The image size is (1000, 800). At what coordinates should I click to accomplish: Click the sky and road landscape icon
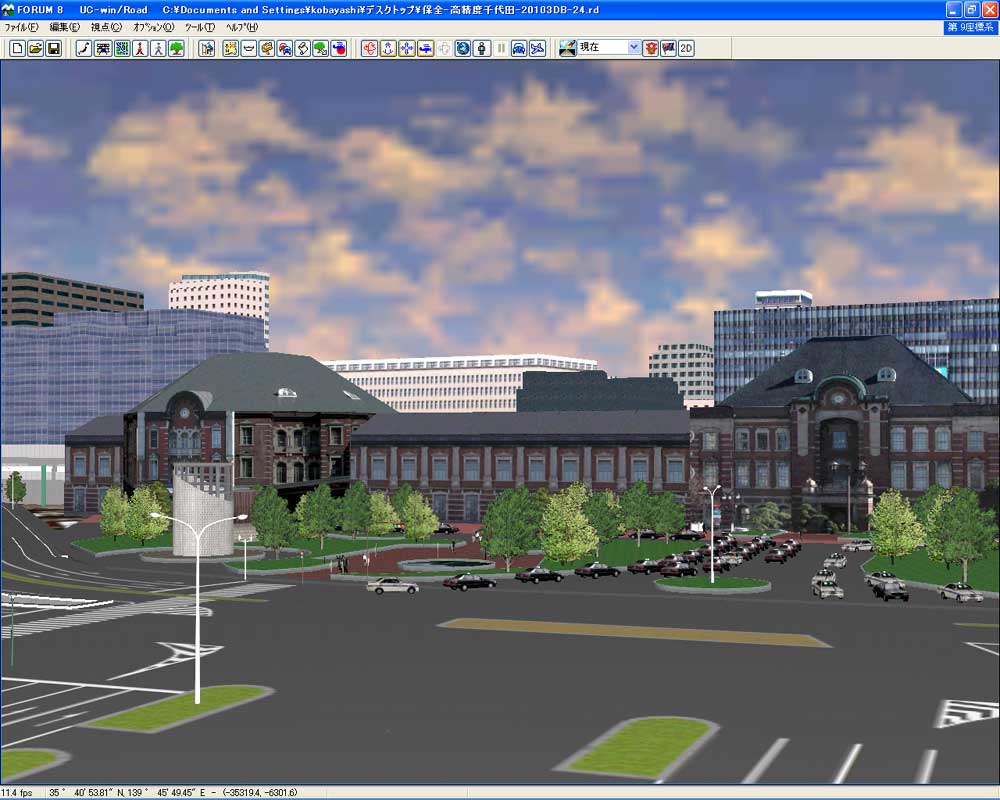tap(568, 48)
